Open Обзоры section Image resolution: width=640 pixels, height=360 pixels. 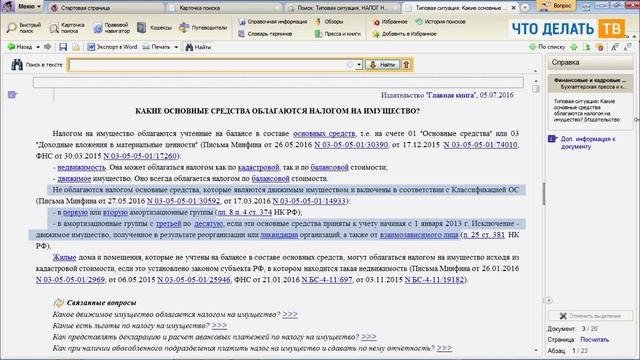click(x=329, y=22)
